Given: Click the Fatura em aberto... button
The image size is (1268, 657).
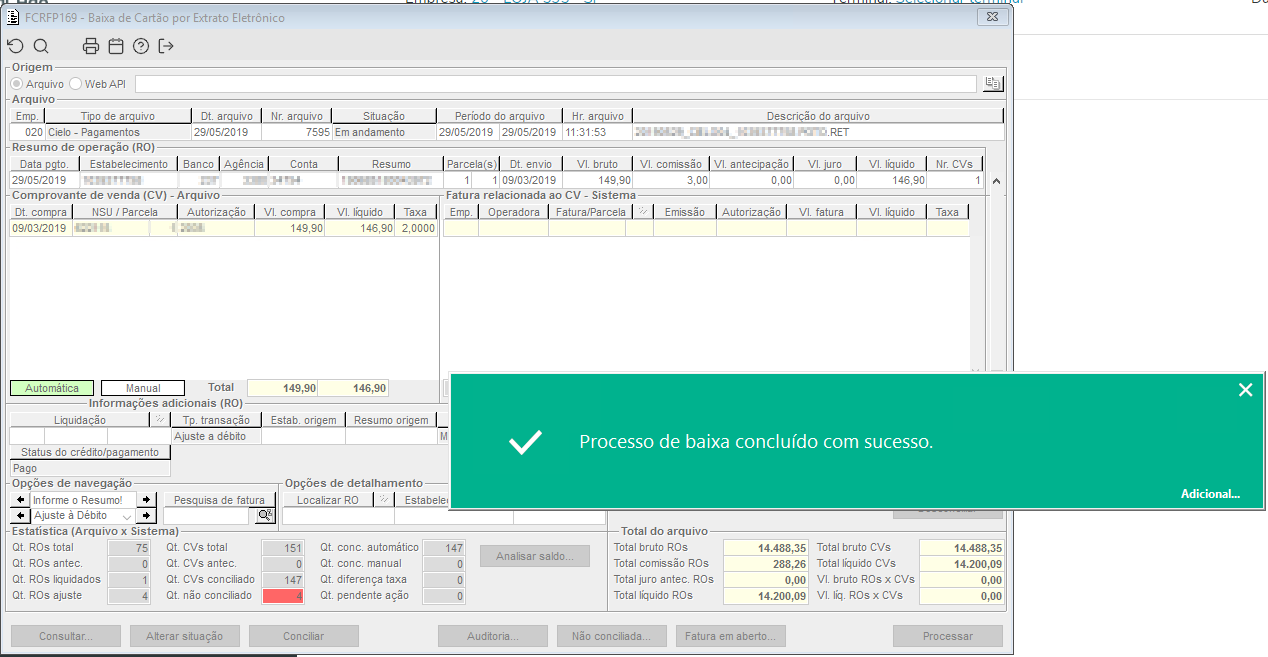Looking at the screenshot, I should [731, 636].
